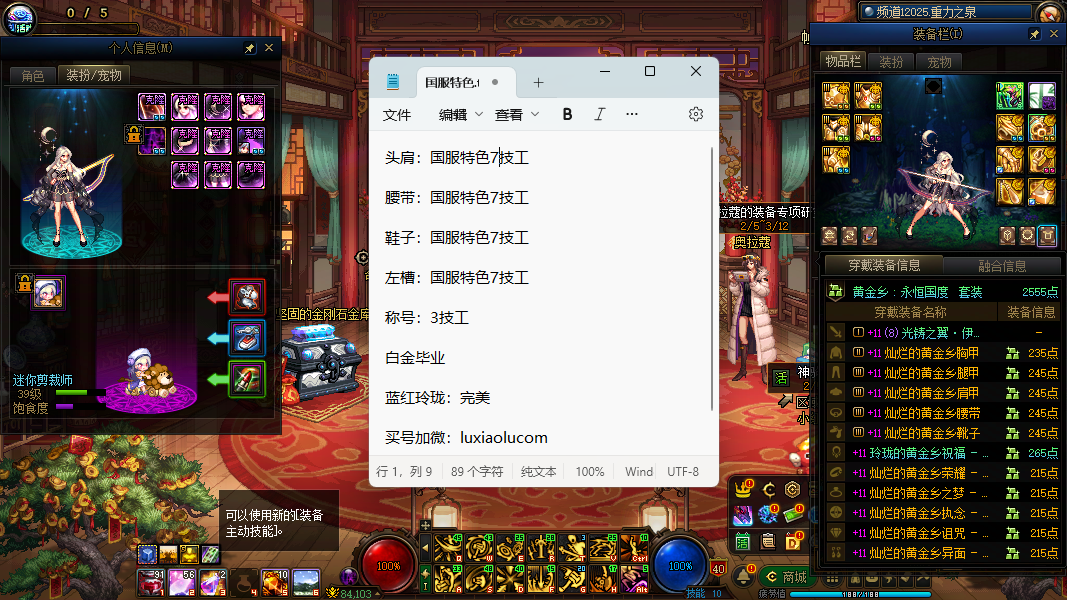Expand the 查看 dropdown menu
This screenshot has height=600, width=1067.
(517, 115)
